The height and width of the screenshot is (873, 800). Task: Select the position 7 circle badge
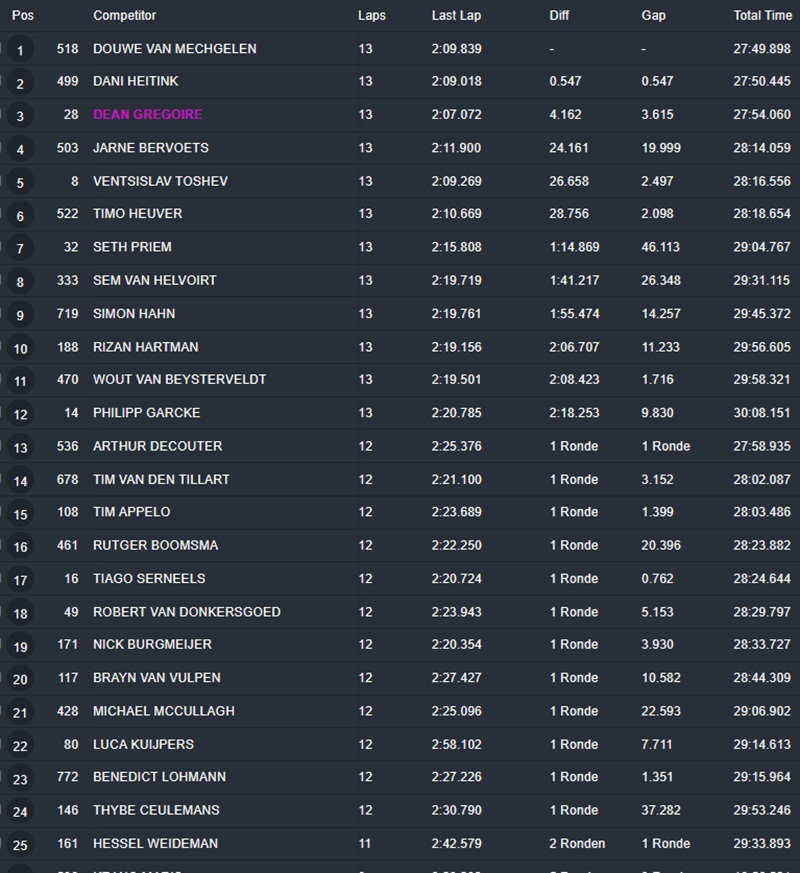[x=20, y=248]
